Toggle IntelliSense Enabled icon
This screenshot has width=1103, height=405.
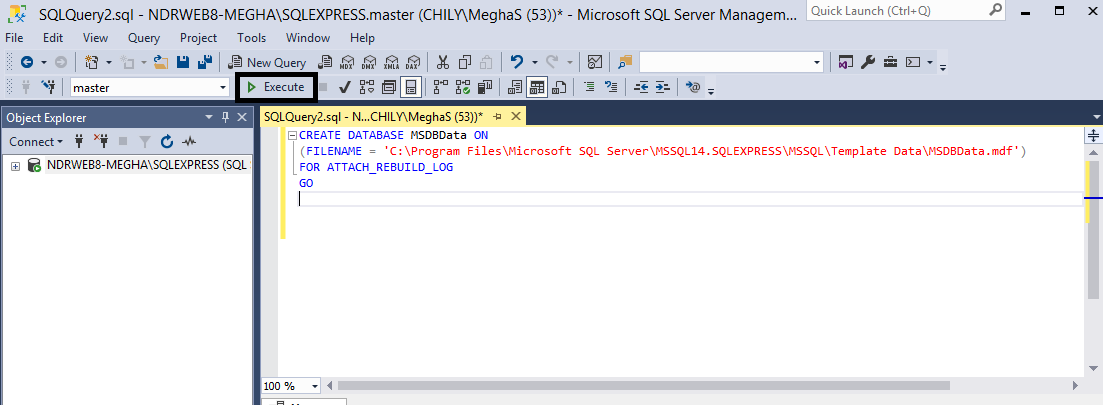[411, 87]
